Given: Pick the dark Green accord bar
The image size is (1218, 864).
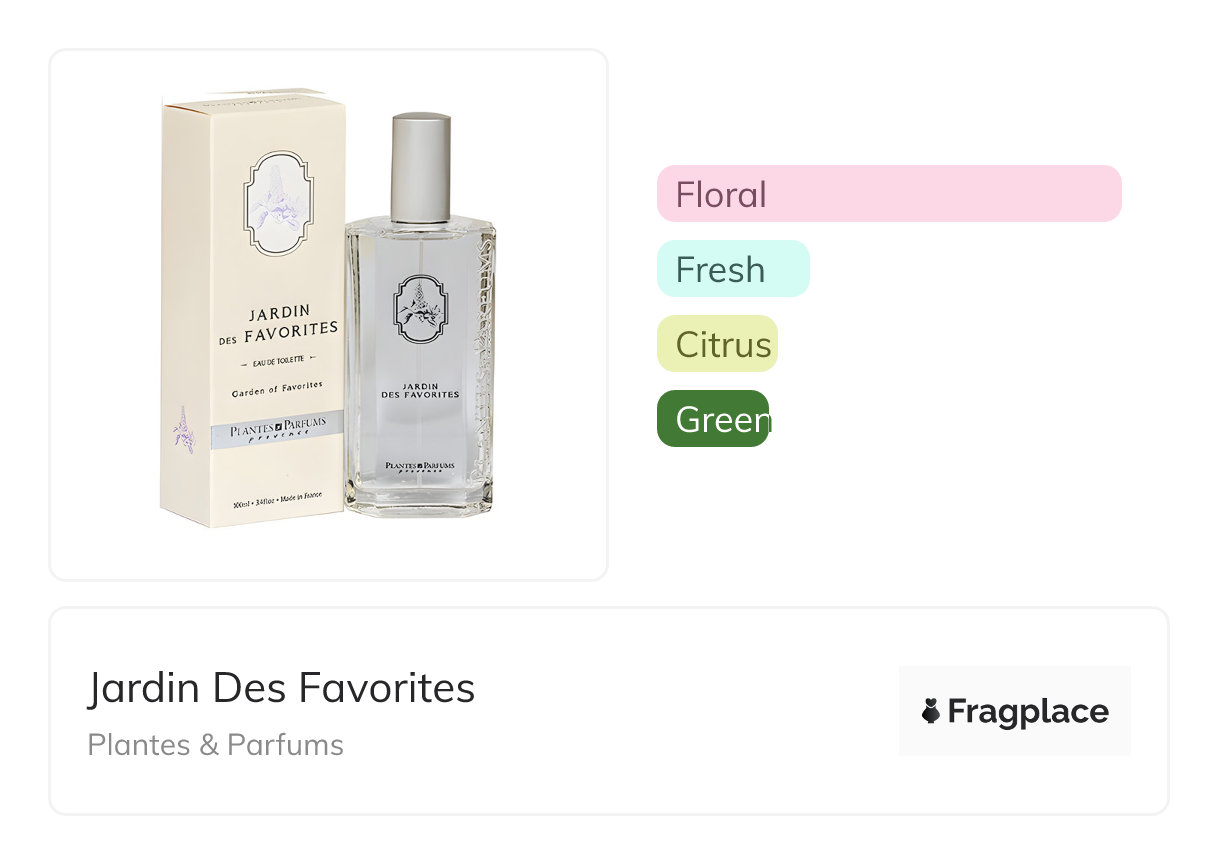Looking at the screenshot, I should tap(712, 419).
